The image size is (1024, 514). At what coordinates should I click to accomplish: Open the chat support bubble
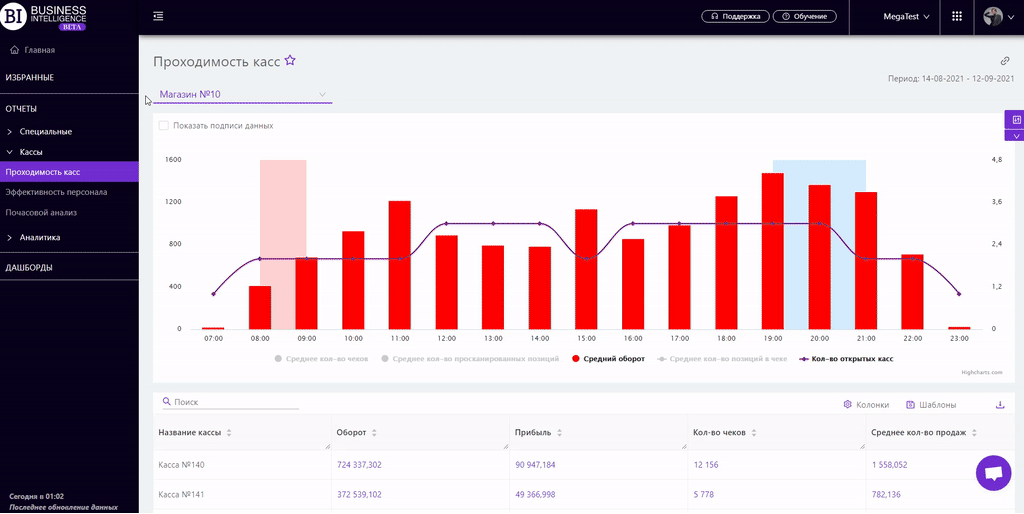tap(993, 474)
